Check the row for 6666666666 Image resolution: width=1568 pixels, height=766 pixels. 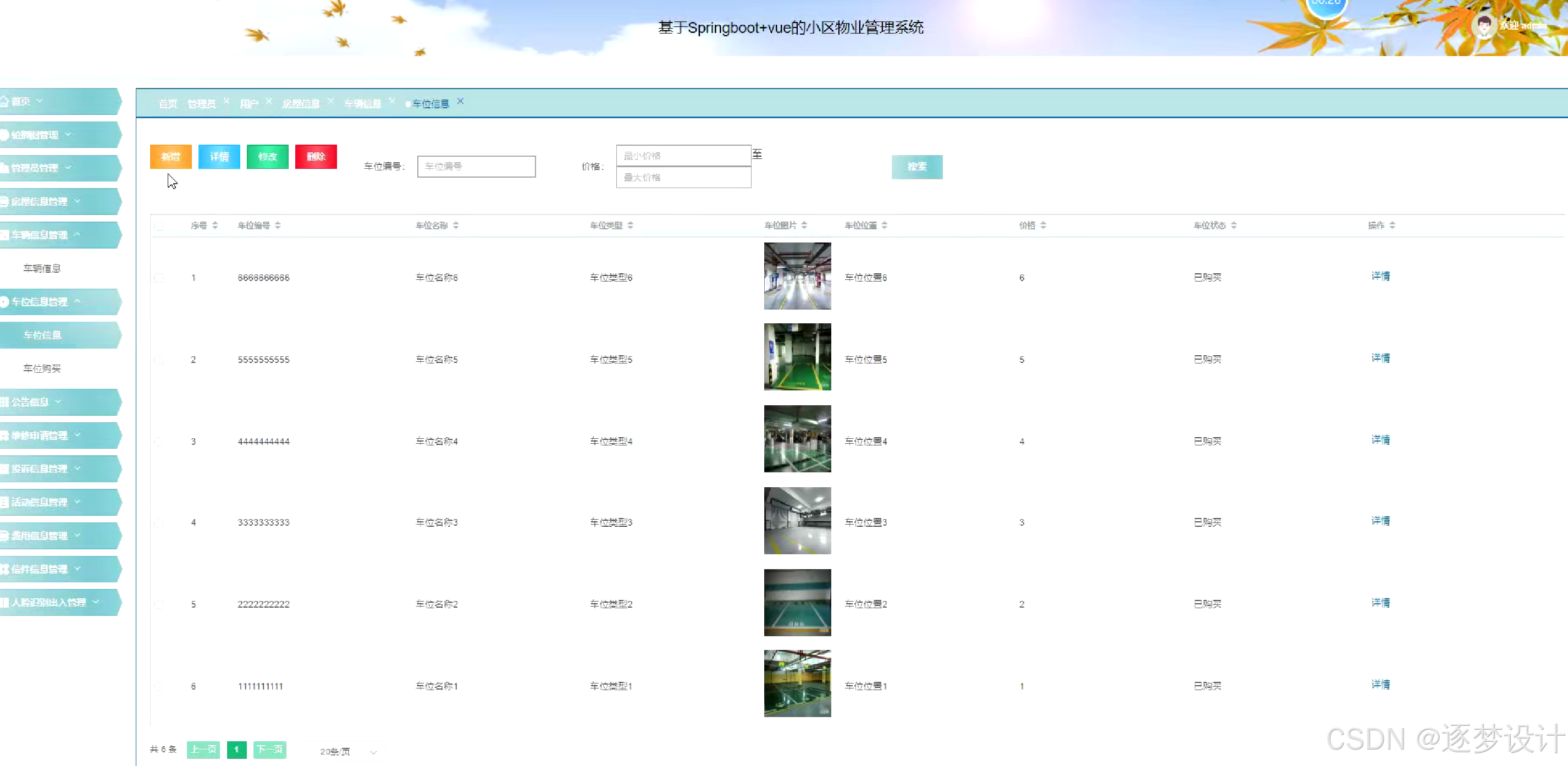tap(159, 278)
